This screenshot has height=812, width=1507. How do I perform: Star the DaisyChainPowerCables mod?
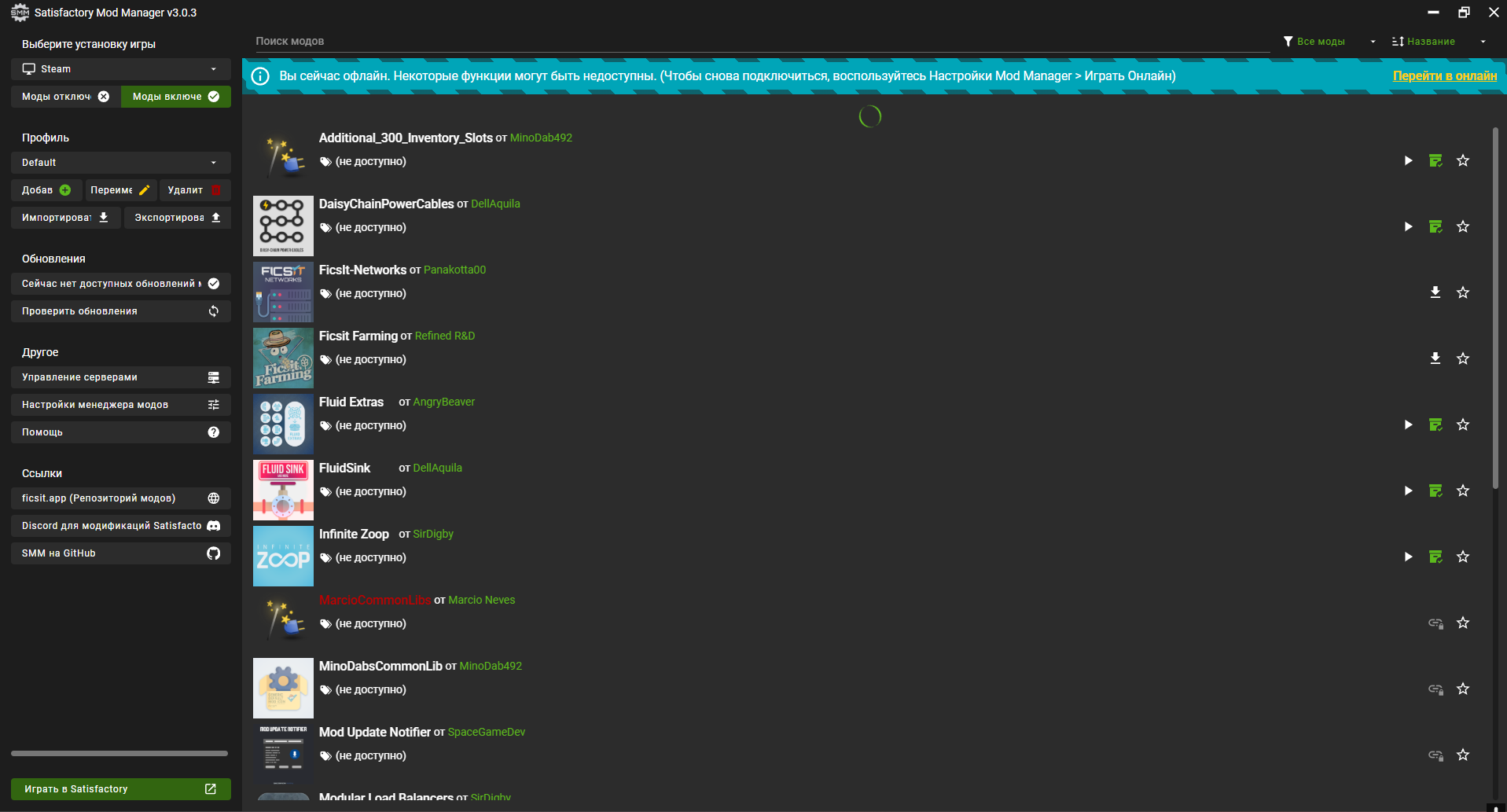(x=1463, y=226)
